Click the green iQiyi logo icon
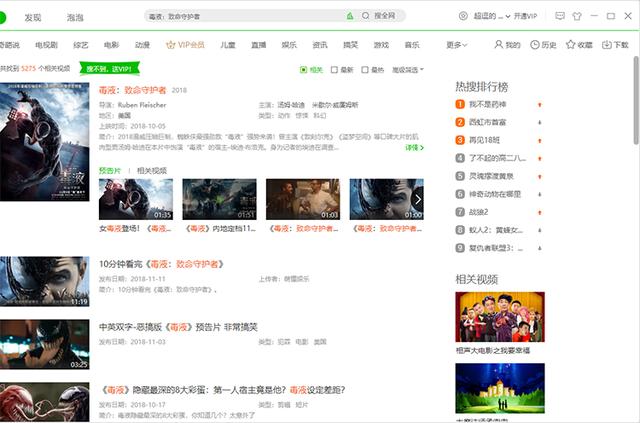The image size is (640, 423). 2,18
